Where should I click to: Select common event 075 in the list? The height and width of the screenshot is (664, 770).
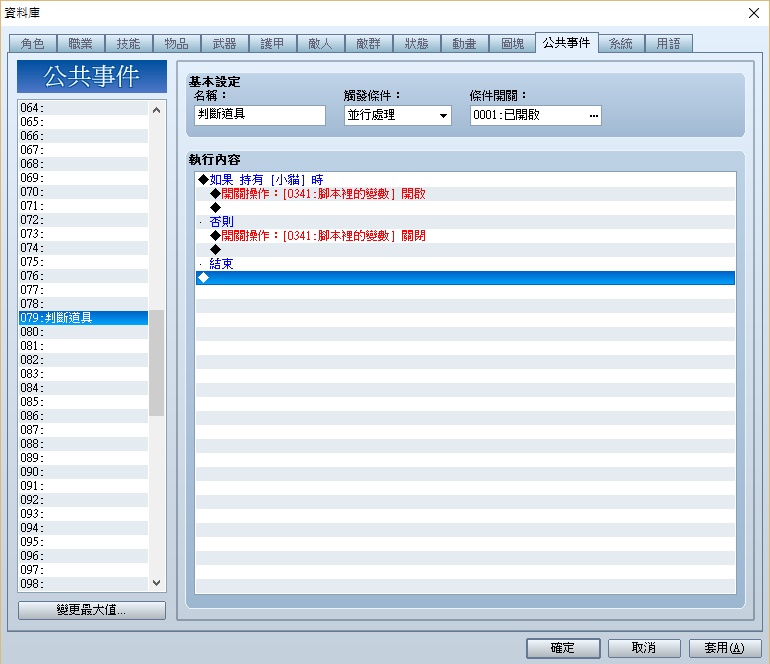83,262
